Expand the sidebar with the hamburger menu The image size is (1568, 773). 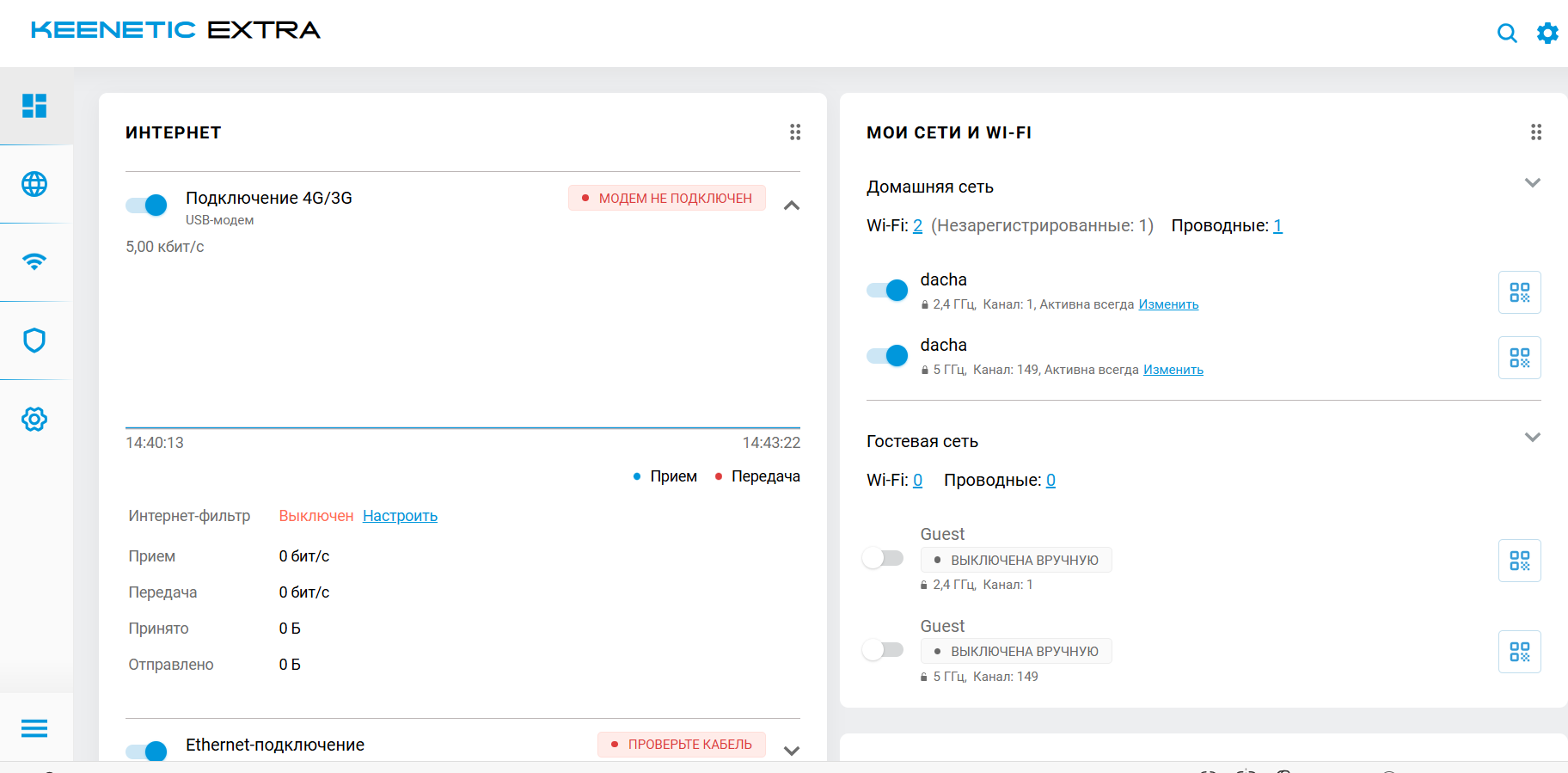tap(34, 728)
